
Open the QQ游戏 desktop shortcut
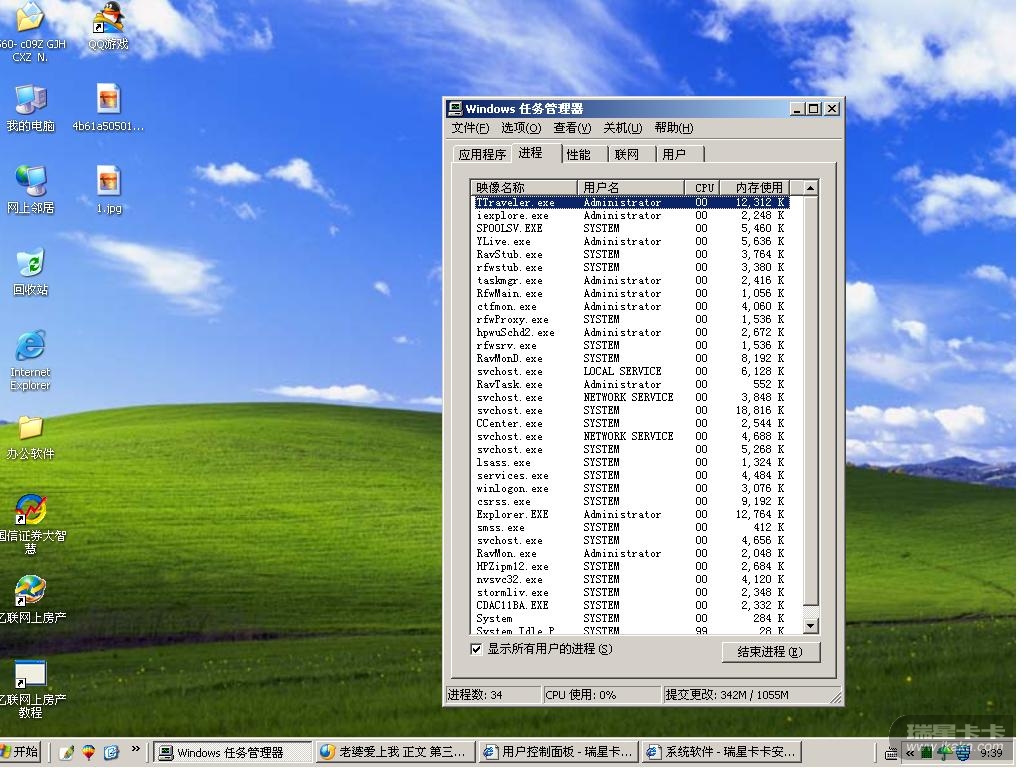click(x=108, y=20)
